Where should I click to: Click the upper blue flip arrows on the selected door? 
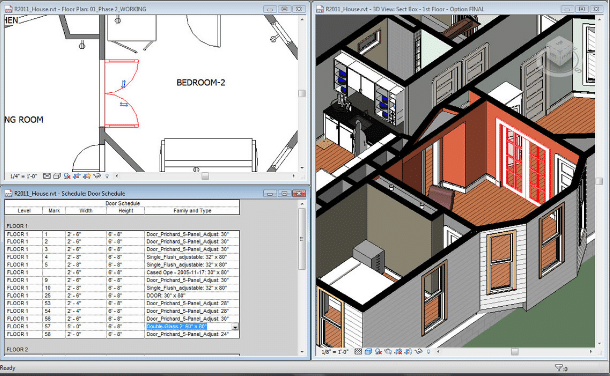[x=123, y=84]
